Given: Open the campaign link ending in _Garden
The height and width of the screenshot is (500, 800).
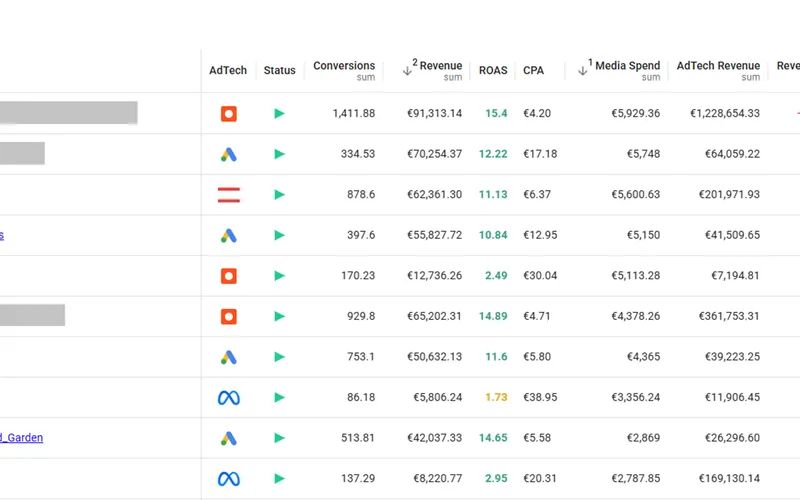Looking at the screenshot, I should point(21,438).
